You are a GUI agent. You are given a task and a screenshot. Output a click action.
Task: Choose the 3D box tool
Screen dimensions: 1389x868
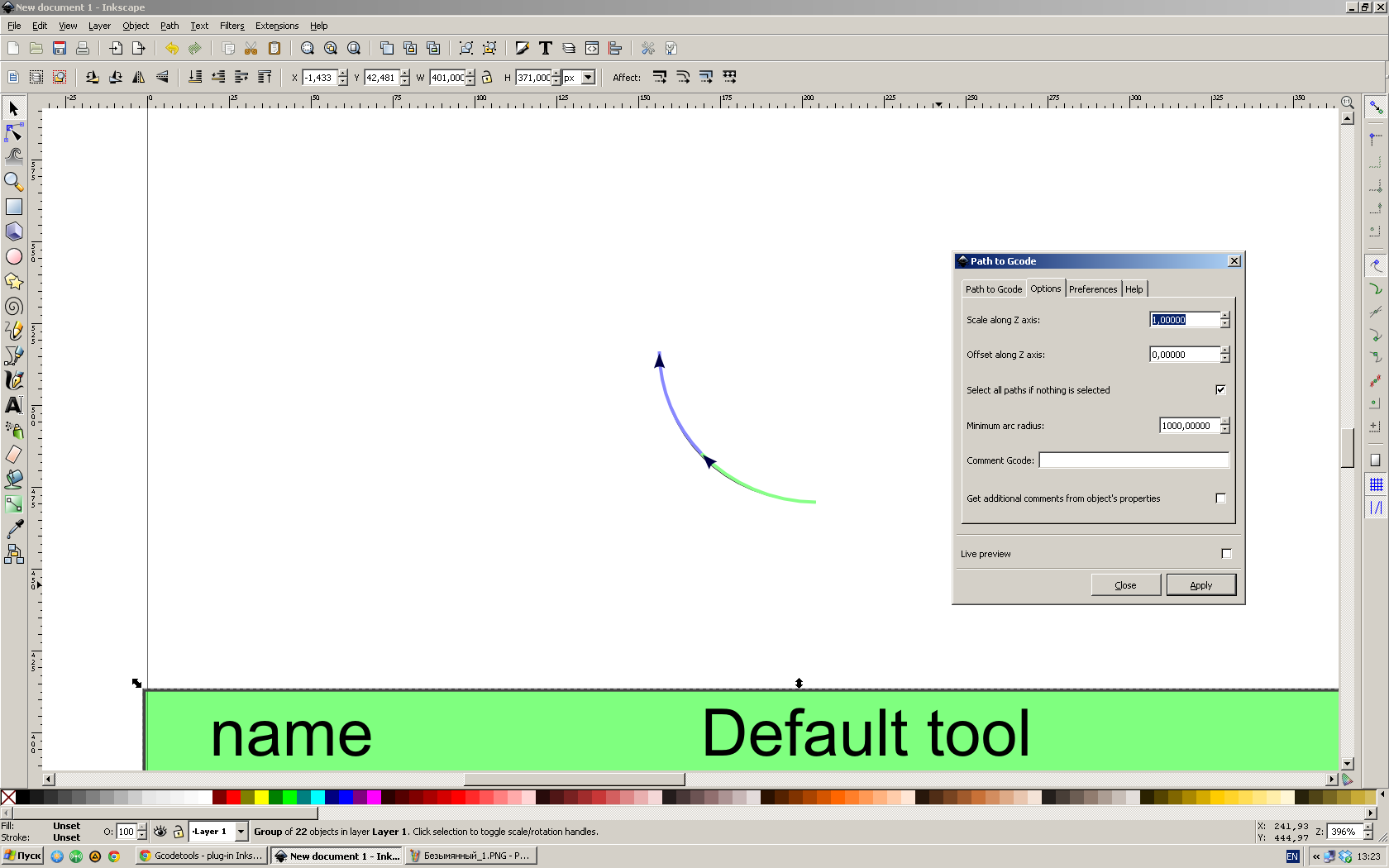(14, 231)
